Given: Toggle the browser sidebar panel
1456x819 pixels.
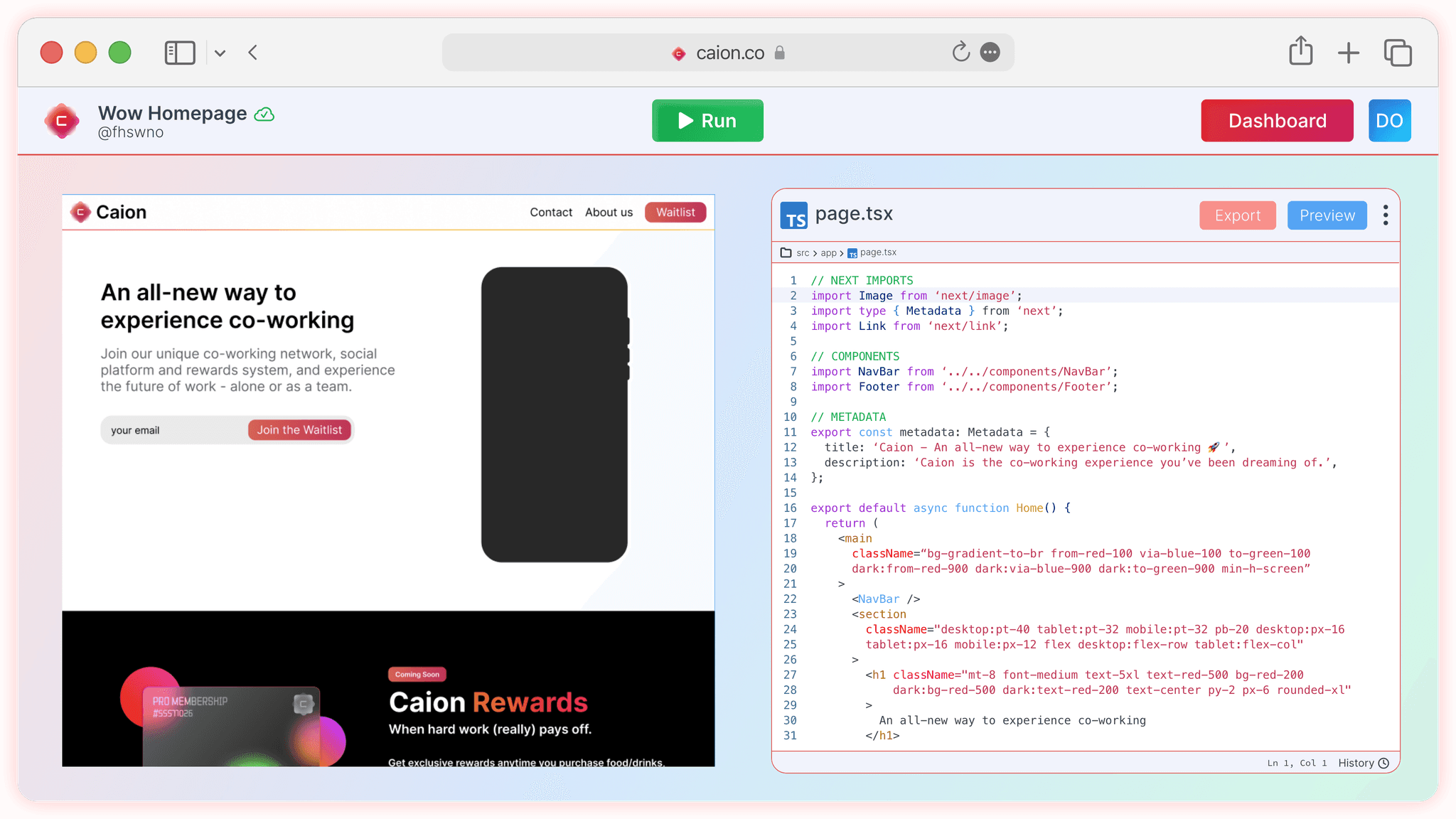Looking at the screenshot, I should click(180, 52).
